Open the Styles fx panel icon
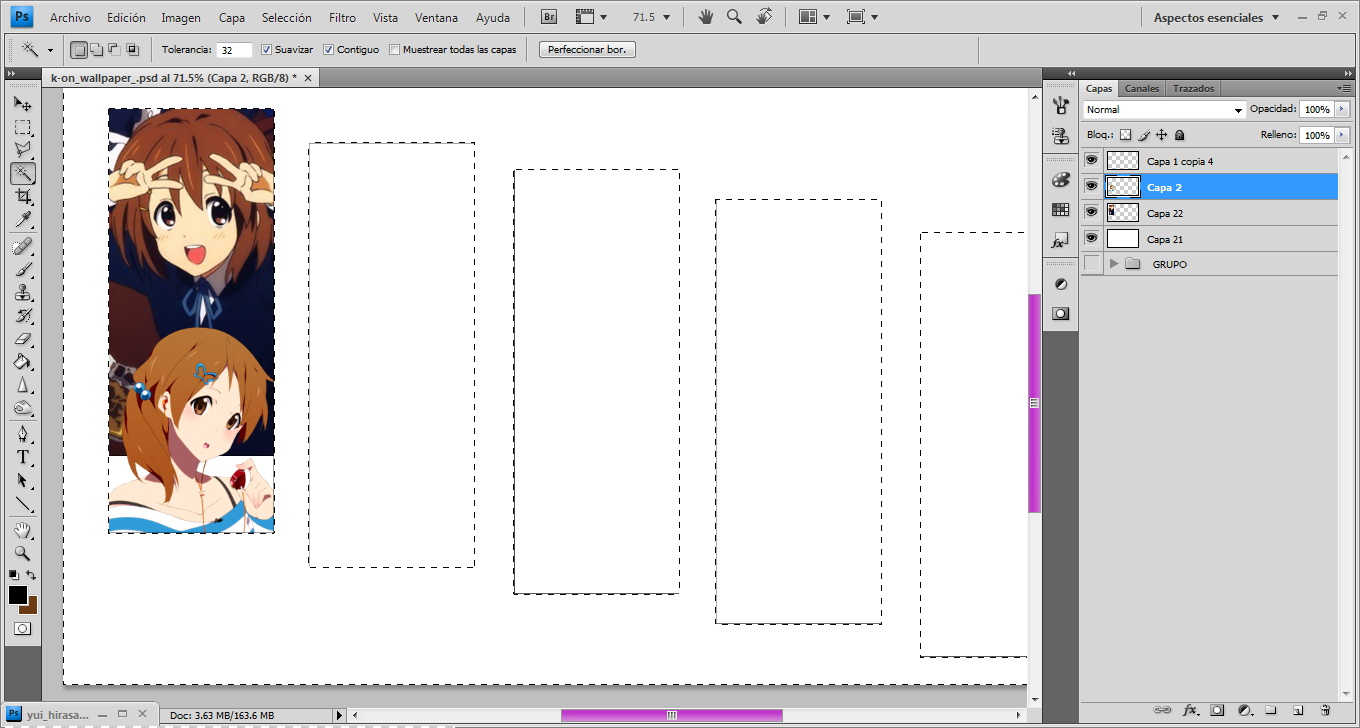 (1061, 240)
